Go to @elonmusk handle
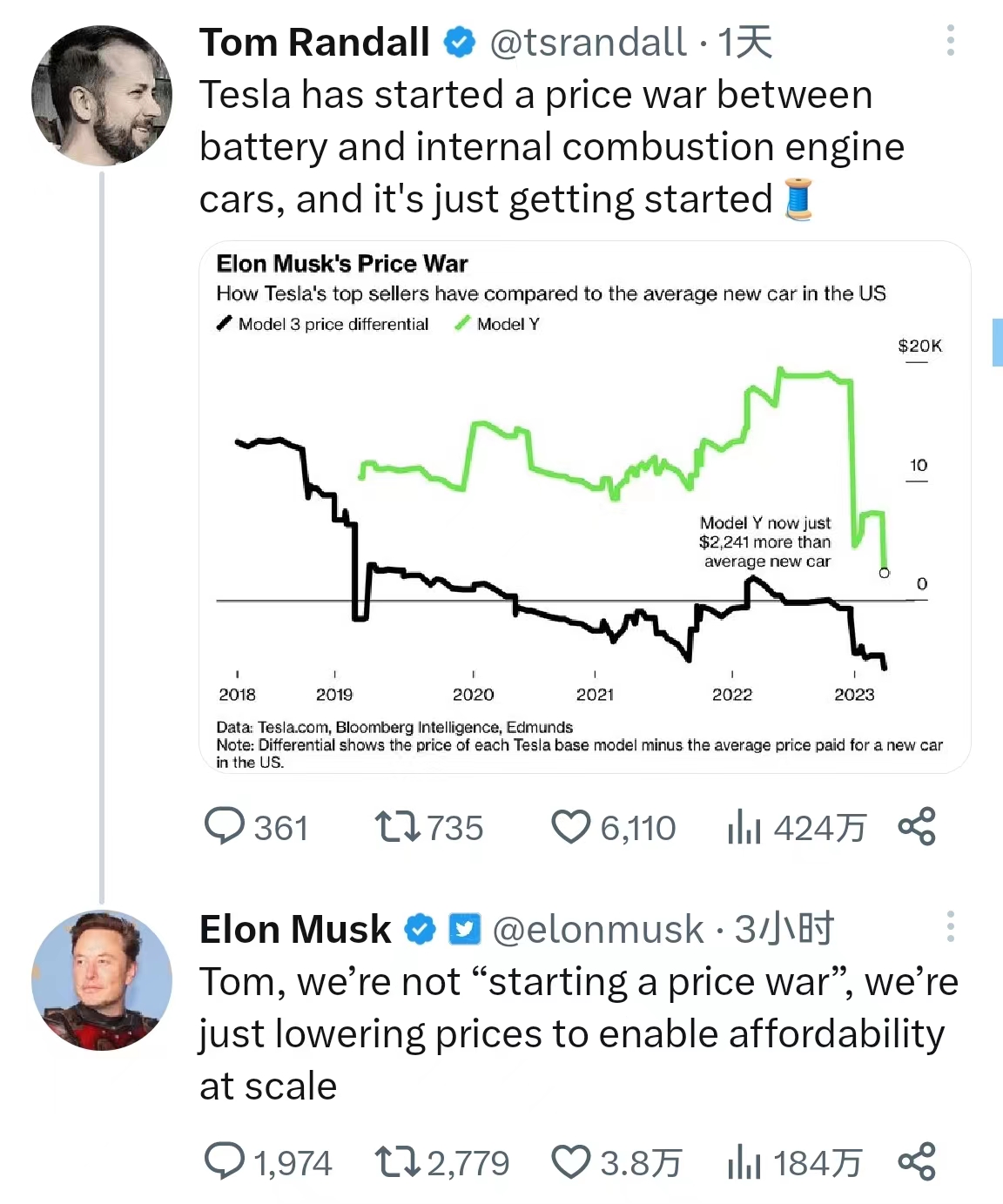Image resolution: width=1003 pixels, height=1204 pixels. click(597, 929)
